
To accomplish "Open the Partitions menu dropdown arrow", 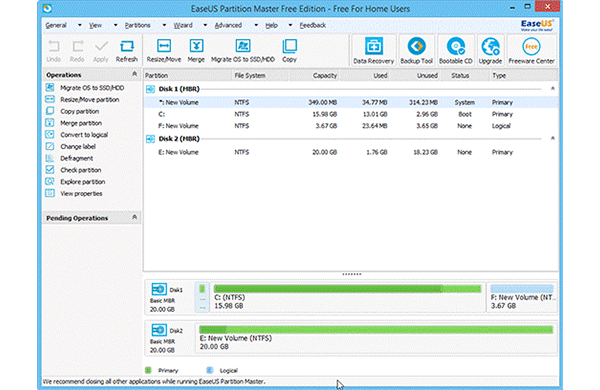I will pyautogui.click(x=164, y=25).
